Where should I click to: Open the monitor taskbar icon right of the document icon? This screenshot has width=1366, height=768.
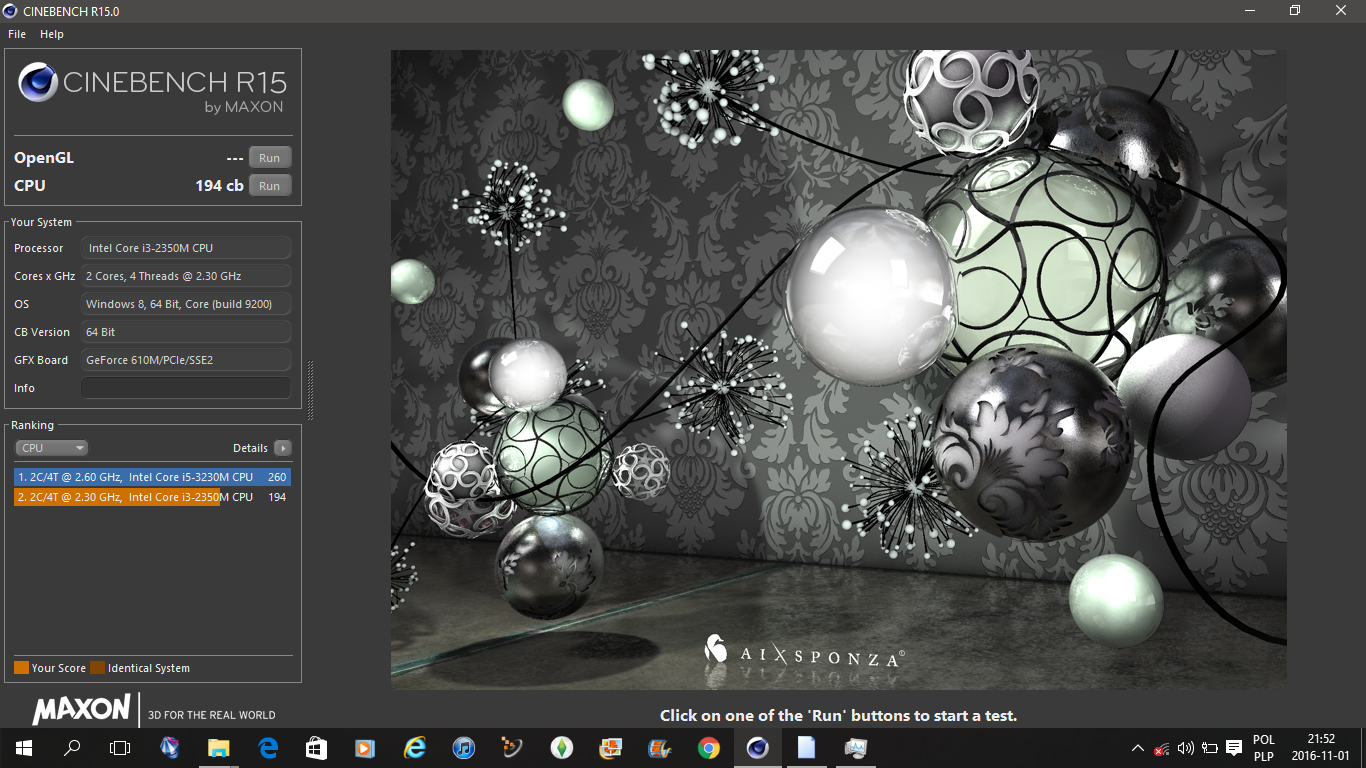point(855,748)
